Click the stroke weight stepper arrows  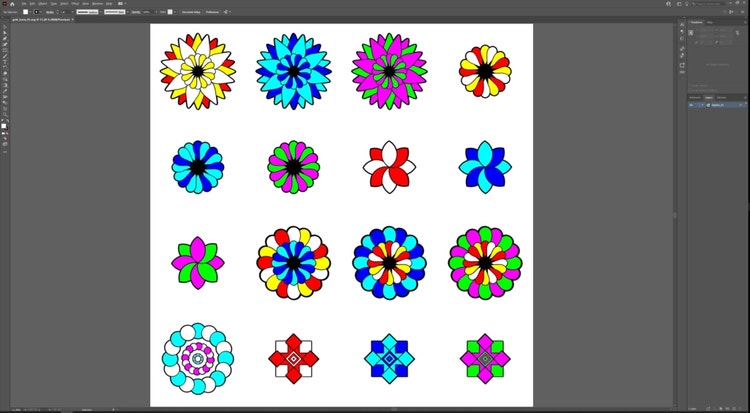coord(57,11)
